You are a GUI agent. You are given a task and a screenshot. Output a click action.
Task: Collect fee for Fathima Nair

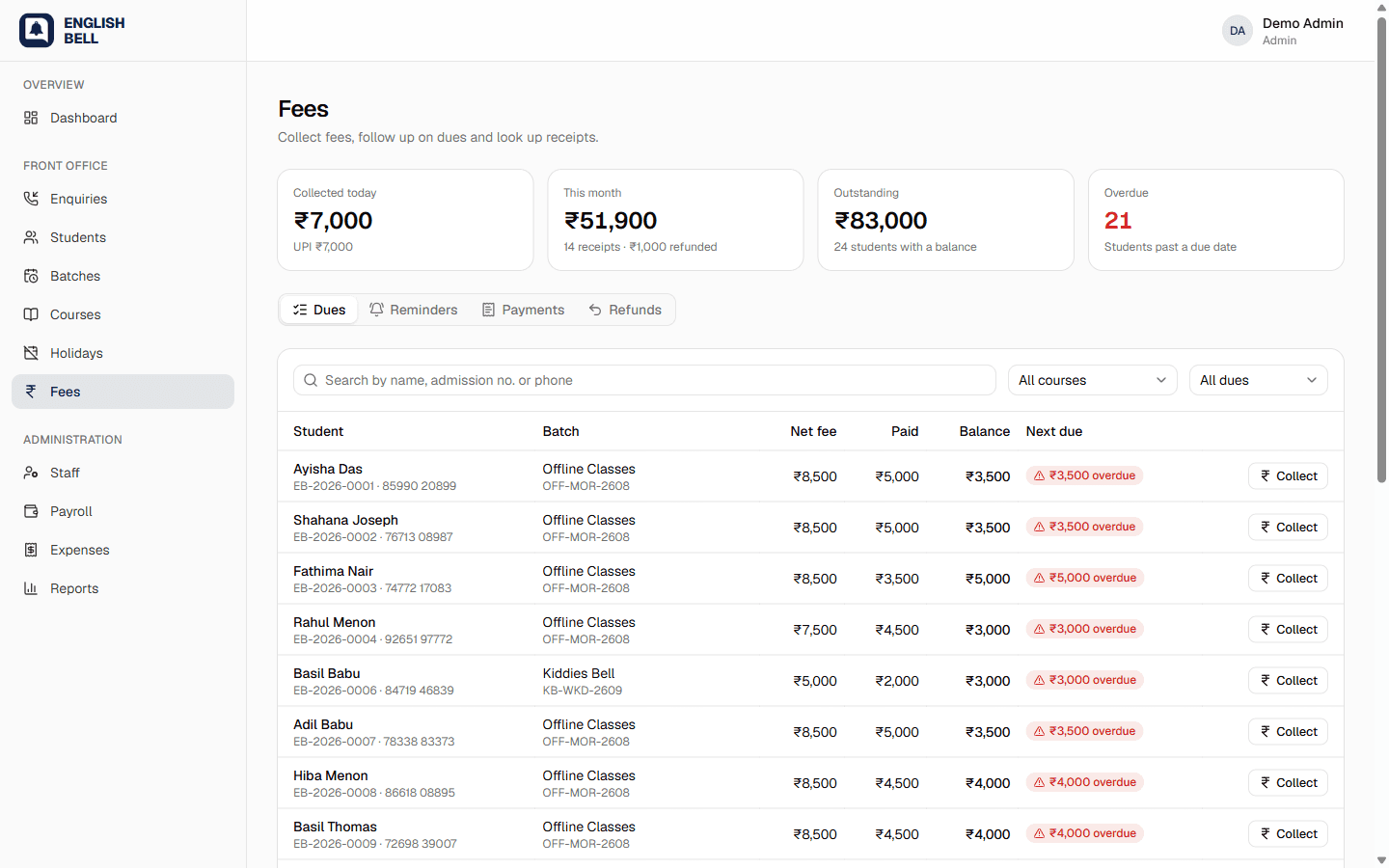pos(1288,579)
